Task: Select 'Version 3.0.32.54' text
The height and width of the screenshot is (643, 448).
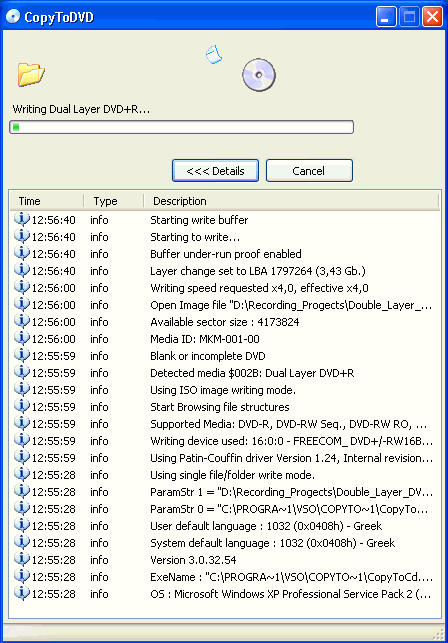Action: (193, 561)
